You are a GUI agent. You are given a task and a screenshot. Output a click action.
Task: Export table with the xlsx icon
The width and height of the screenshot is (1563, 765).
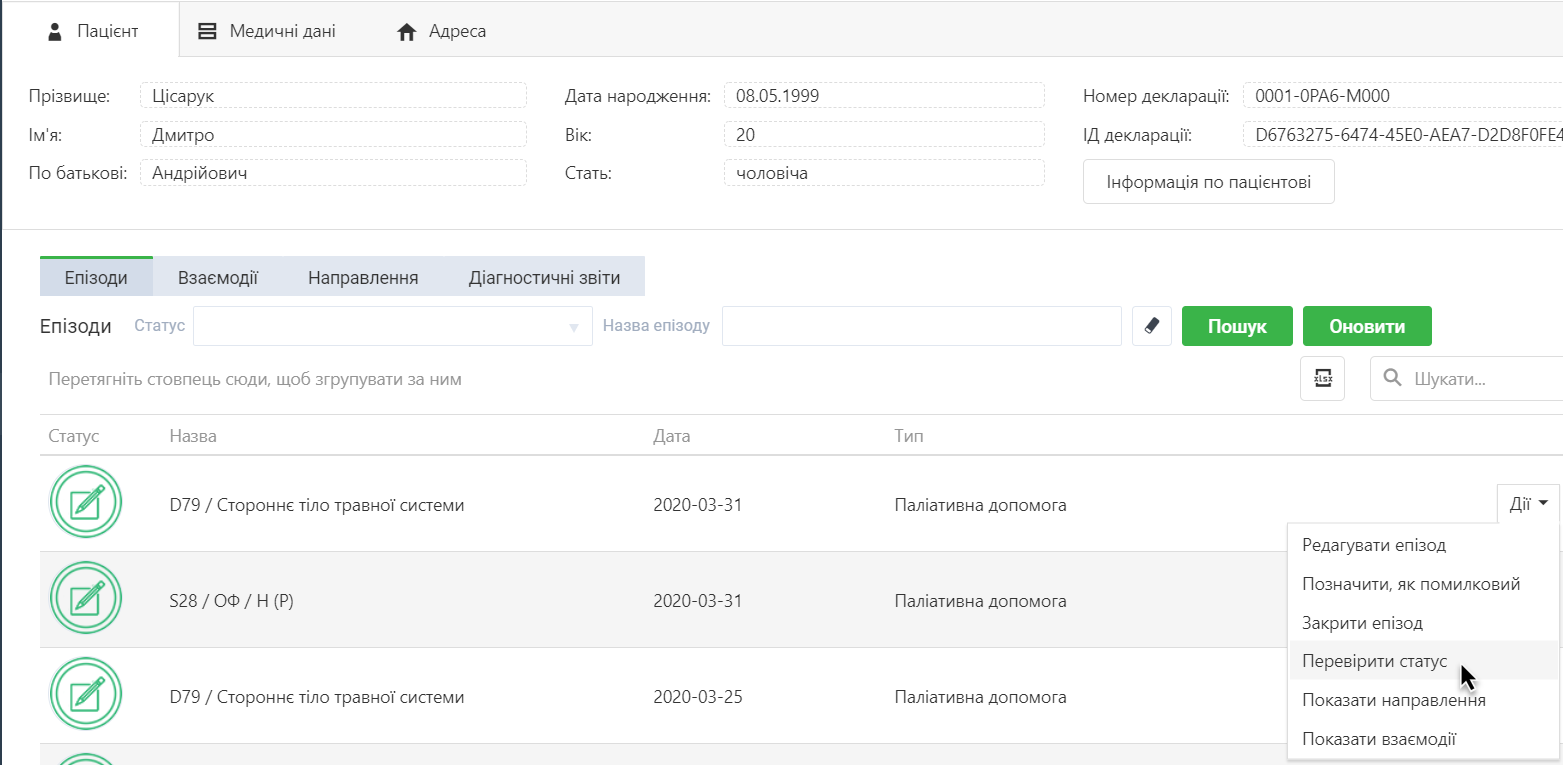coord(1322,379)
